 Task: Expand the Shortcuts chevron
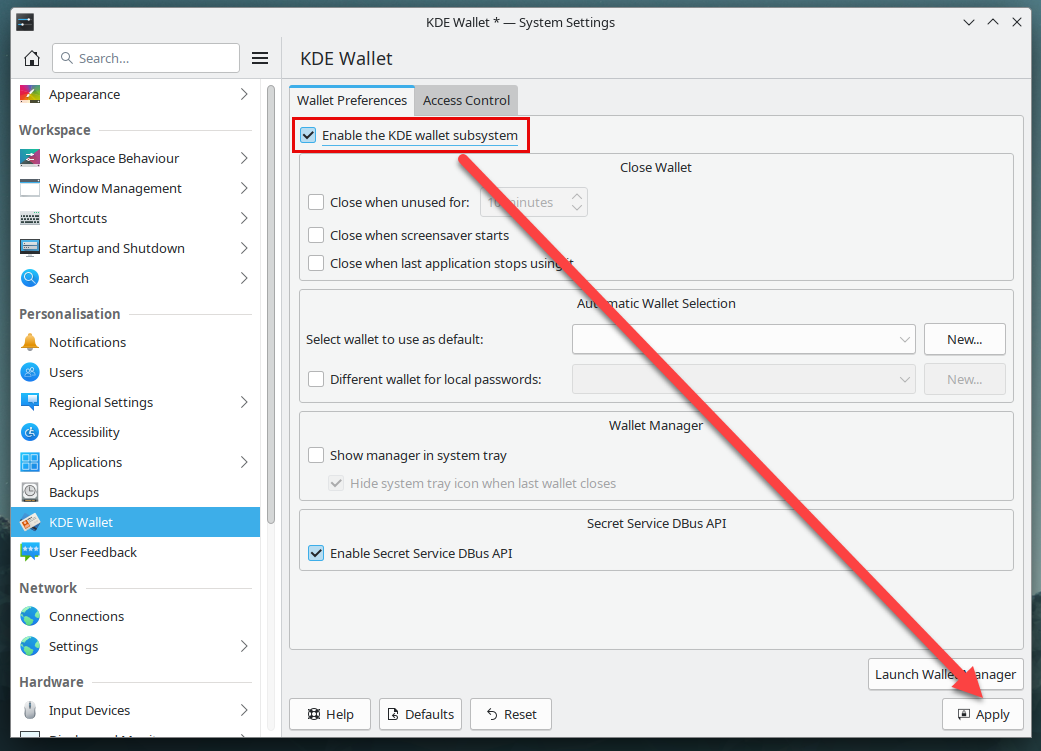[244, 218]
